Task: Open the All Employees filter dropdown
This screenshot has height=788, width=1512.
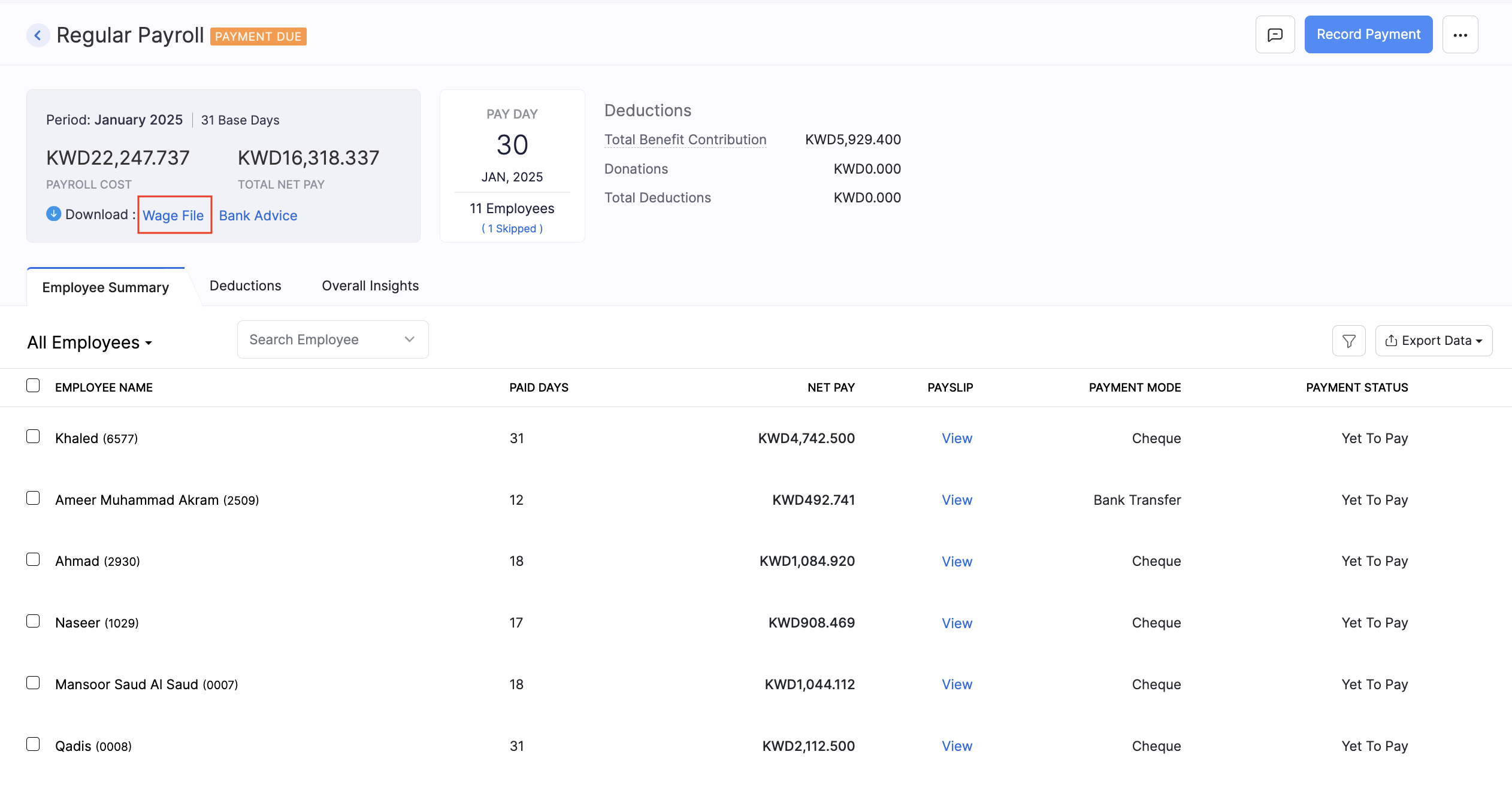Action: pyautogui.click(x=89, y=343)
